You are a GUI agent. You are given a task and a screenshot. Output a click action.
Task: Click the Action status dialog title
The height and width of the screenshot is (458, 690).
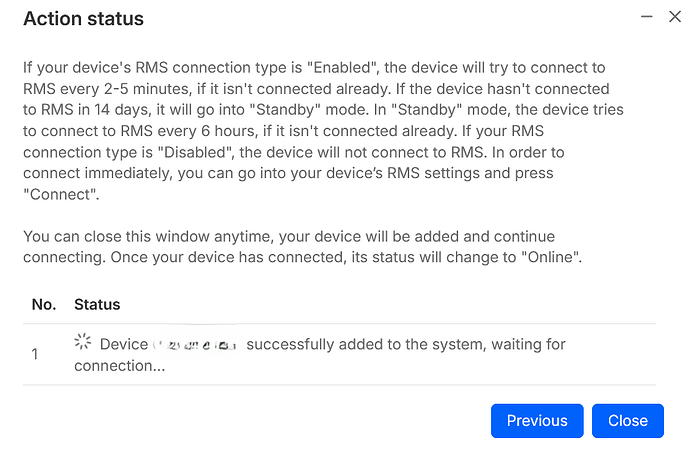[83, 18]
